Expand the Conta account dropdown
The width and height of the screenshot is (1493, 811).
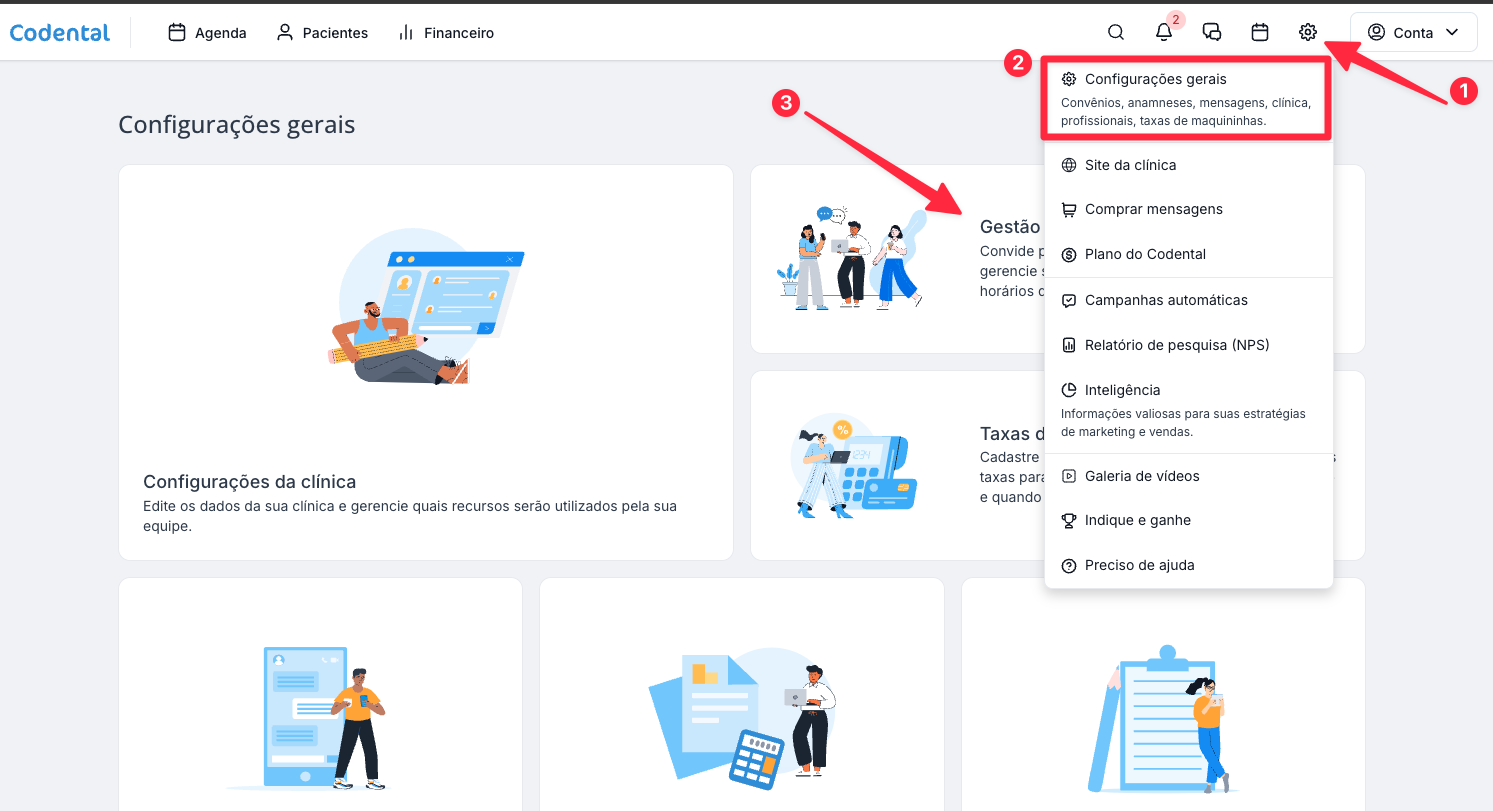coord(1413,33)
